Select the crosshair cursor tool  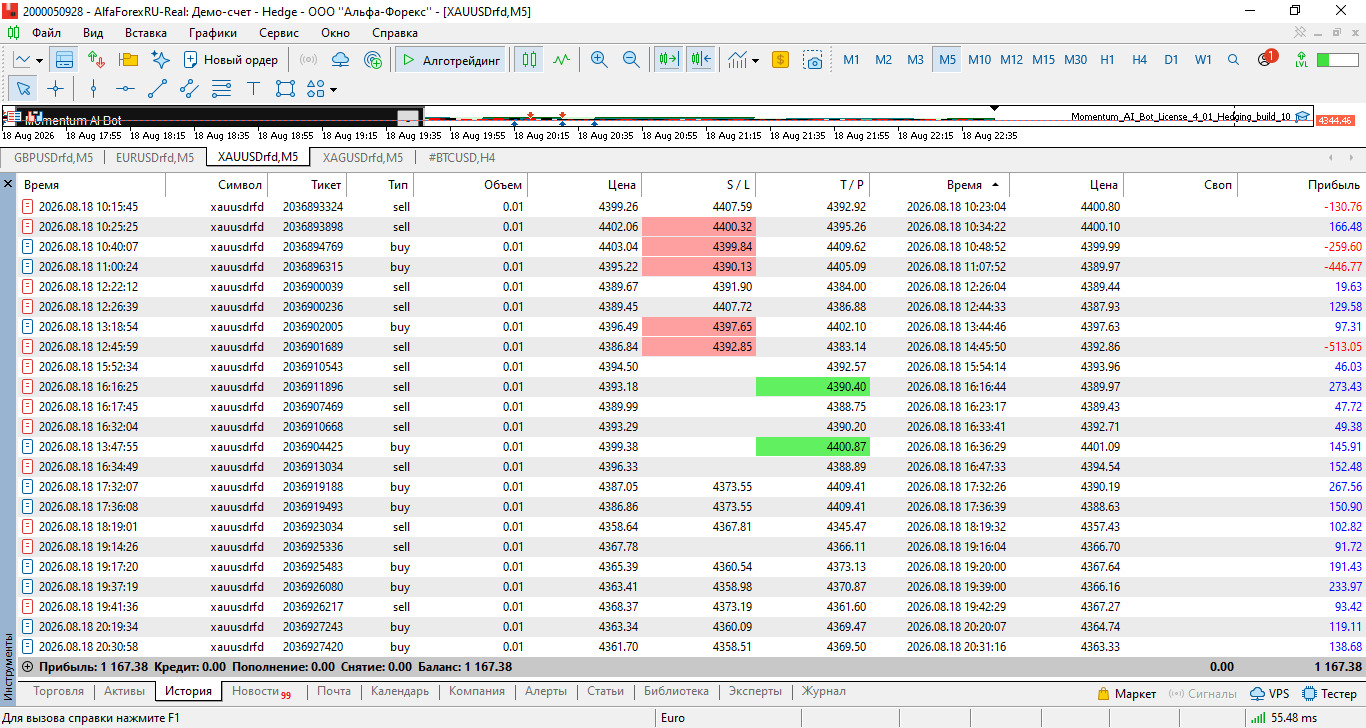56,88
